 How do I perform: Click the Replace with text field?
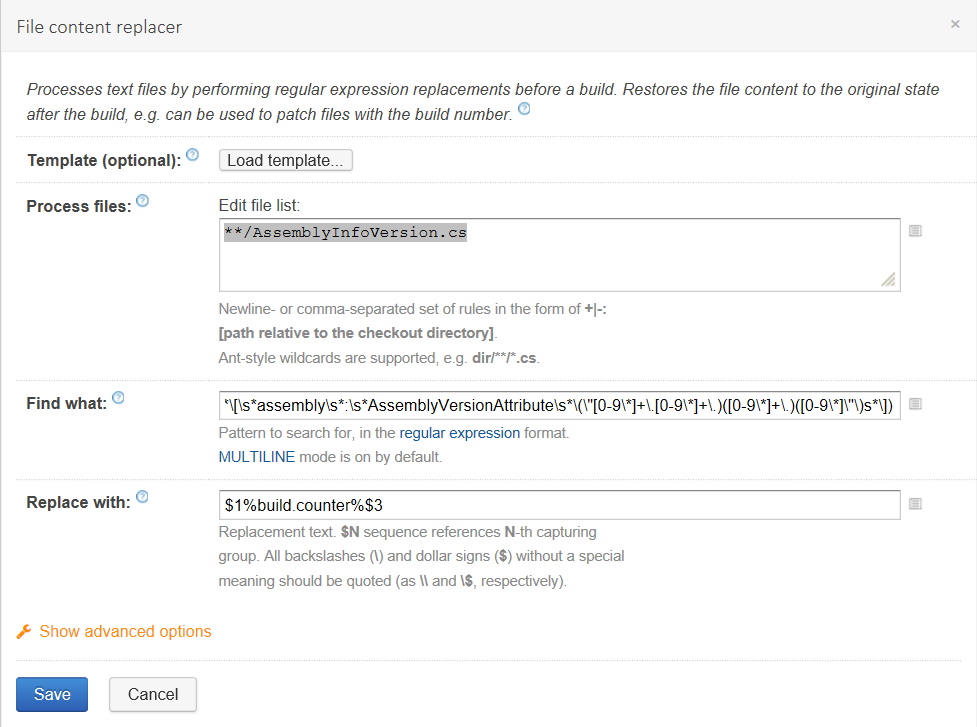pyautogui.click(x=559, y=505)
